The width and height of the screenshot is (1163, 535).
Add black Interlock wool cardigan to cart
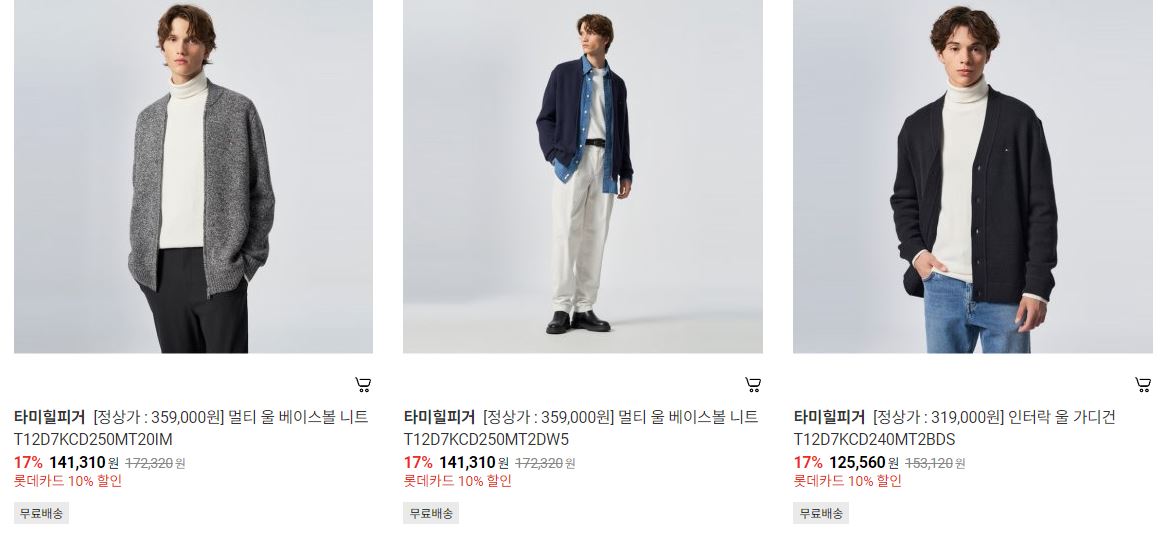1143,384
